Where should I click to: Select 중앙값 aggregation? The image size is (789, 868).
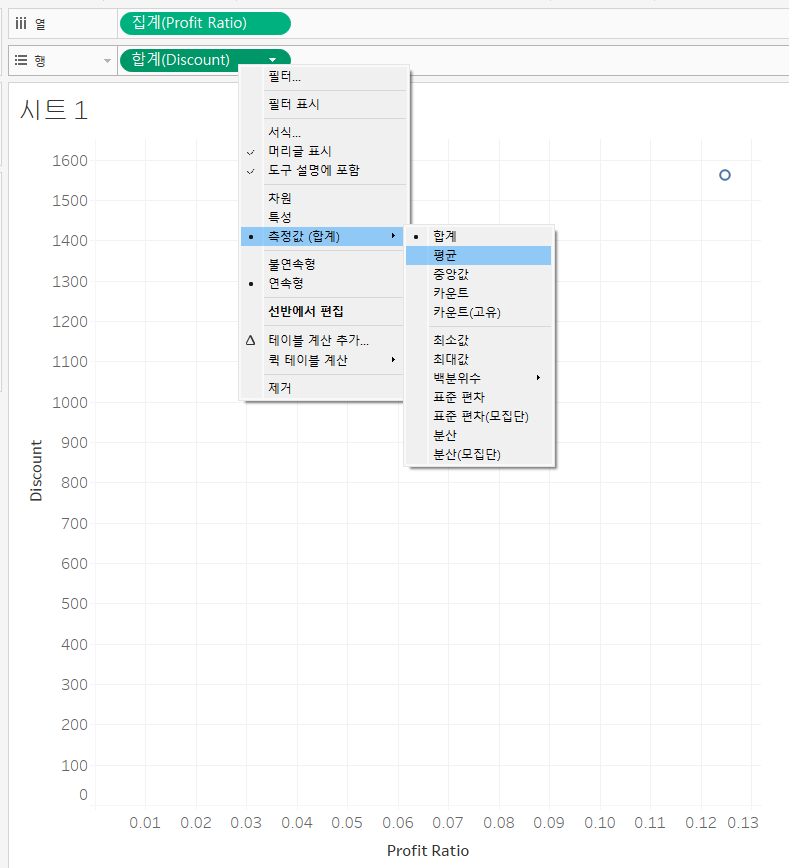[479, 274]
